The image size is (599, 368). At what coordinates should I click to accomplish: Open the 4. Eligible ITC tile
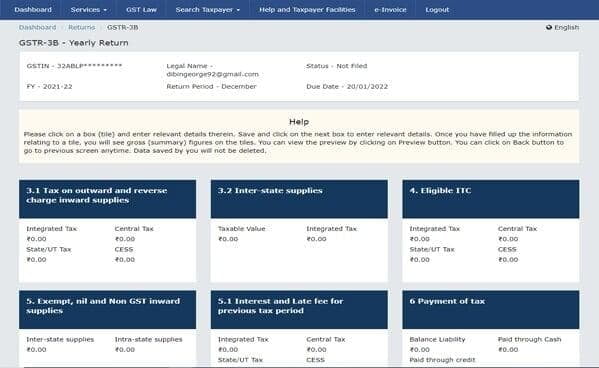coord(491,199)
